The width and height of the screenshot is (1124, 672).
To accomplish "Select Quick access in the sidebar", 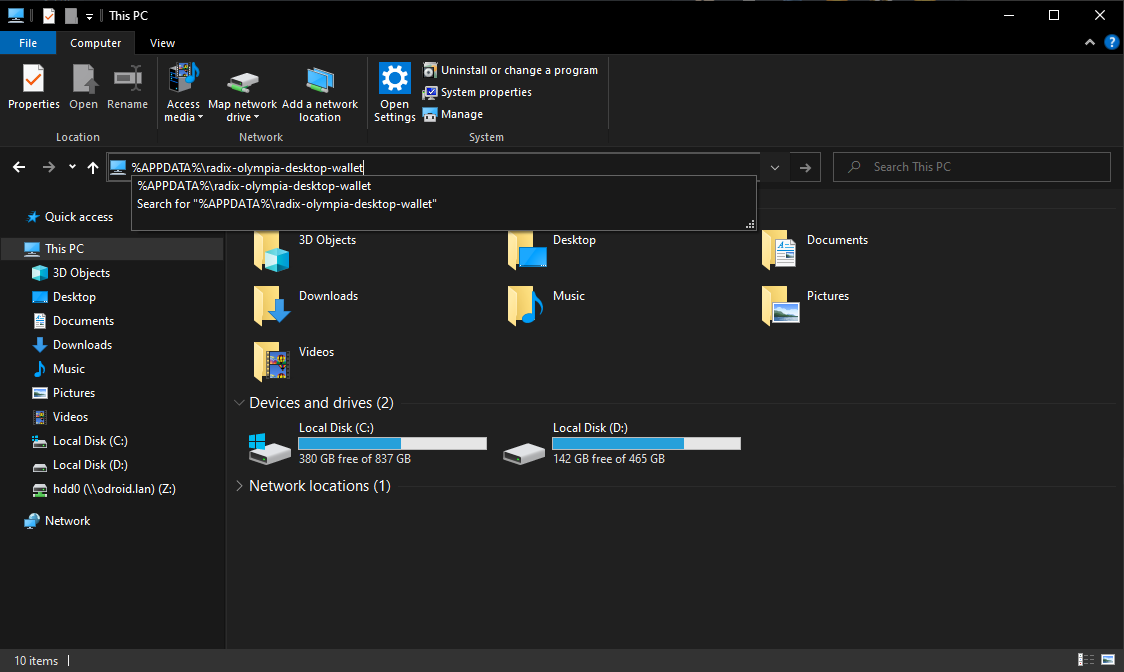I will pyautogui.click(x=70, y=217).
